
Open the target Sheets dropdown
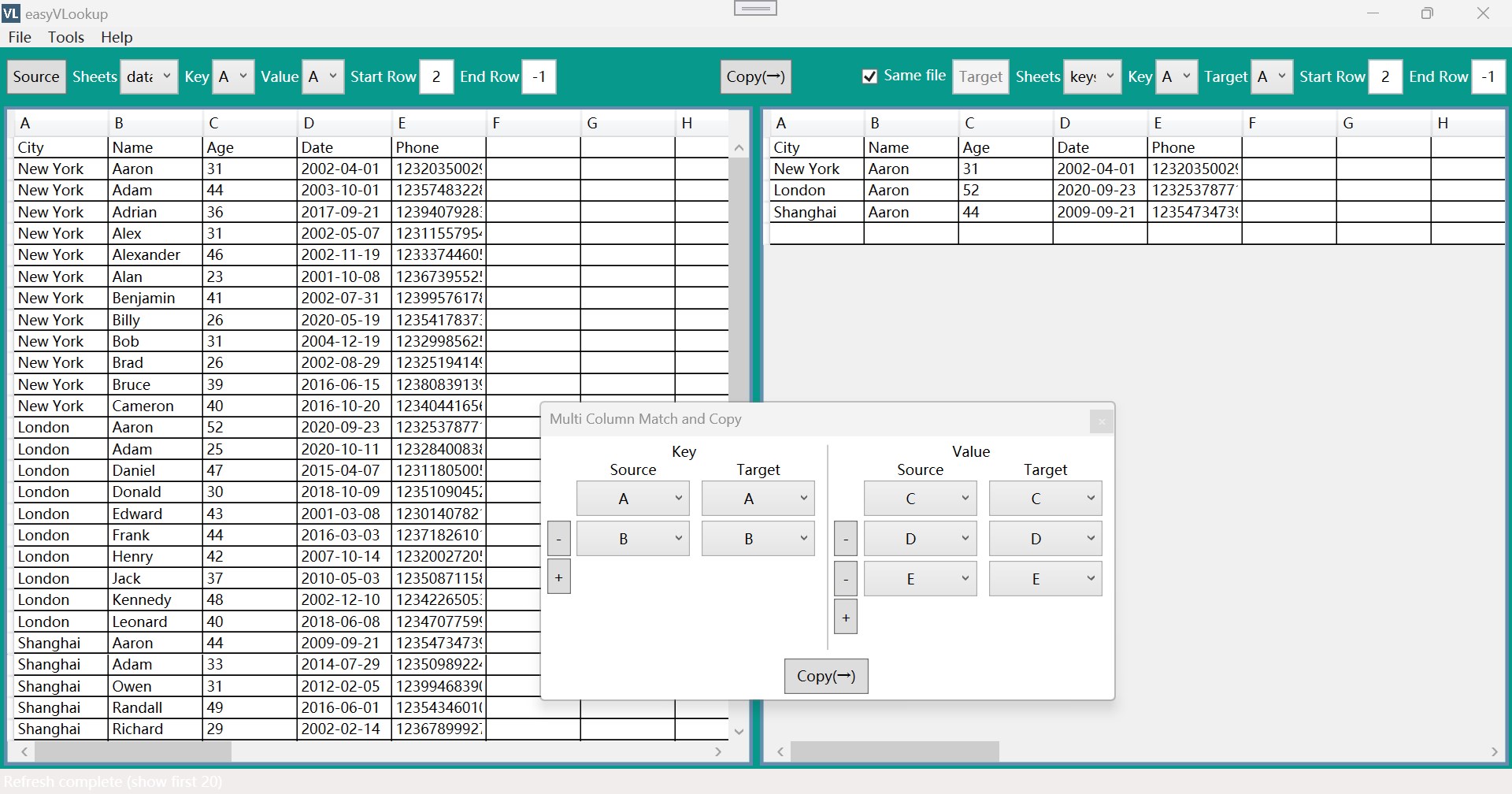pyautogui.click(x=1092, y=76)
